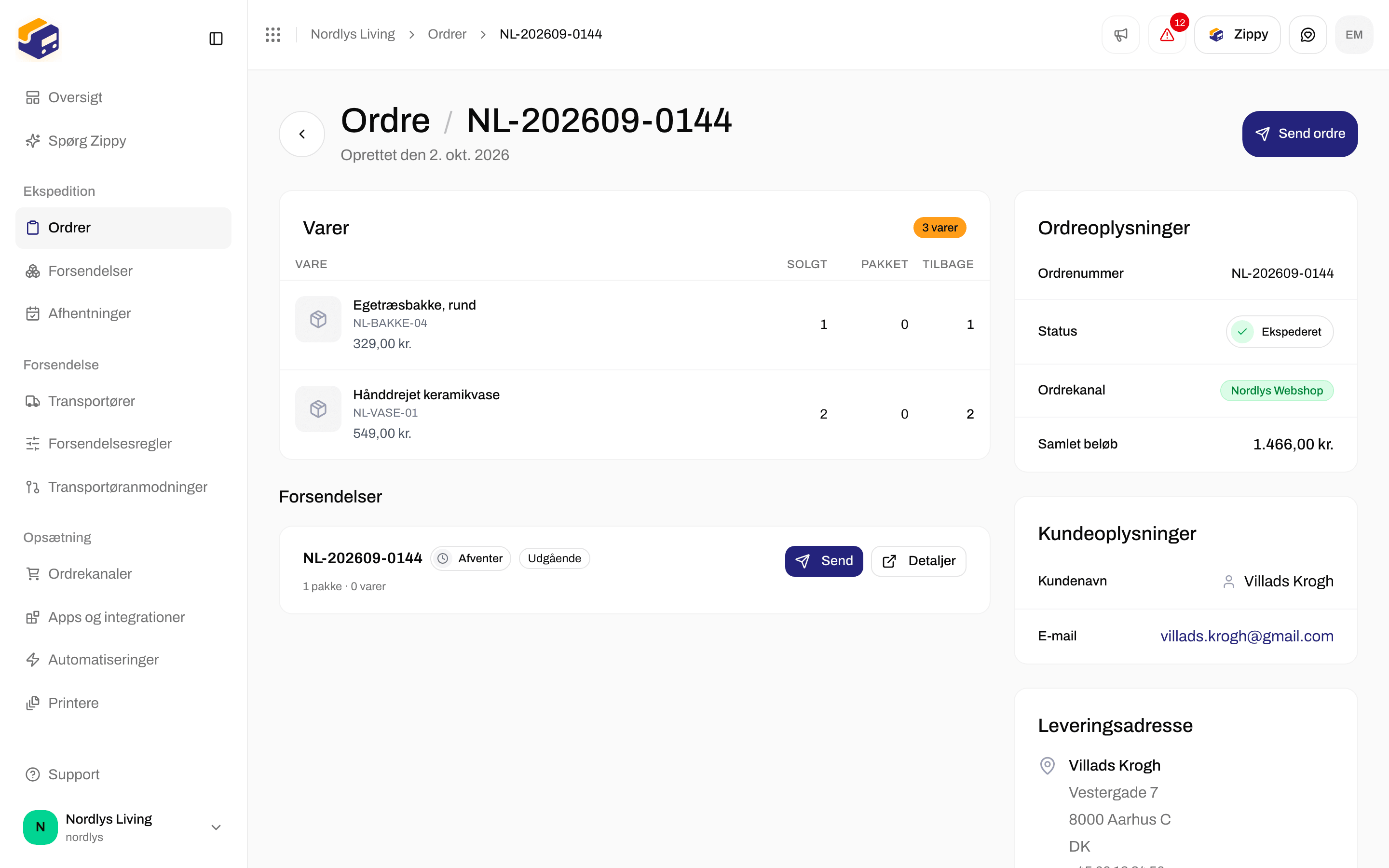This screenshot has height=868, width=1389.
Task: Click the Egetræsbakke, rund item name
Action: [x=414, y=305]
